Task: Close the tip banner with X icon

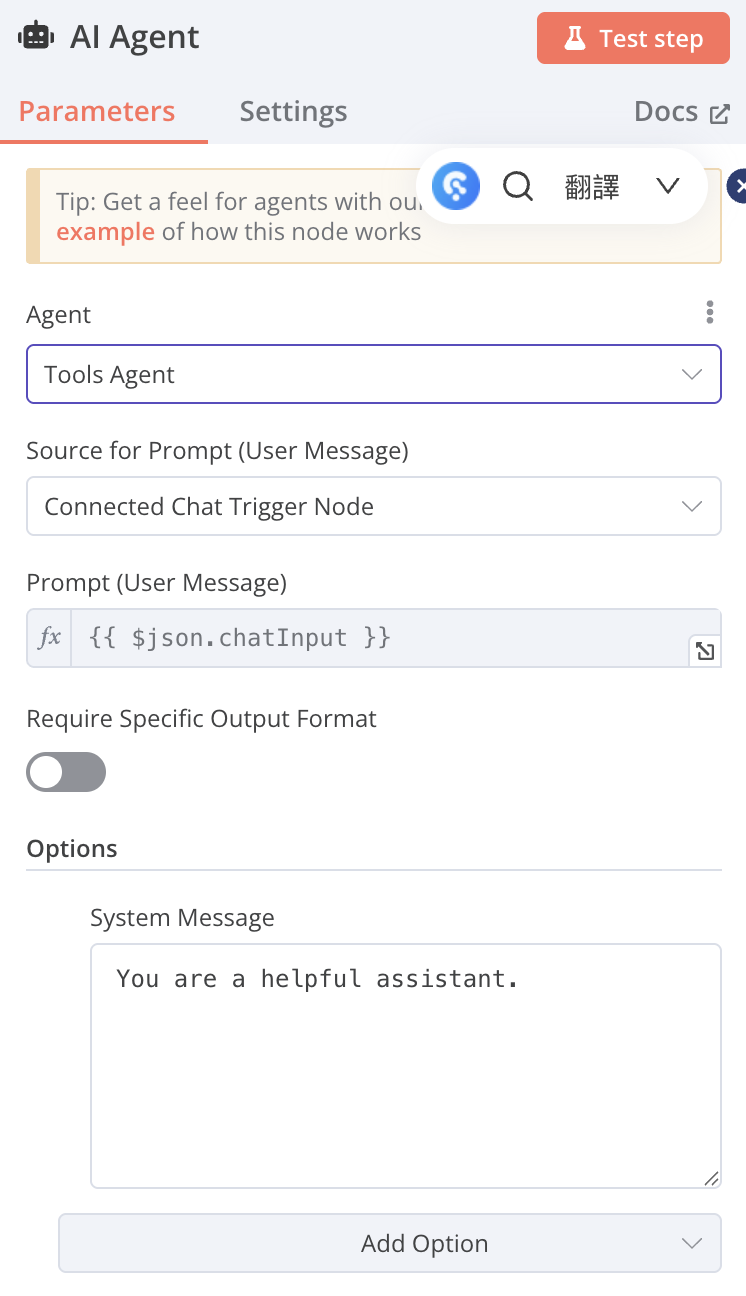Action: pos(738,186)
